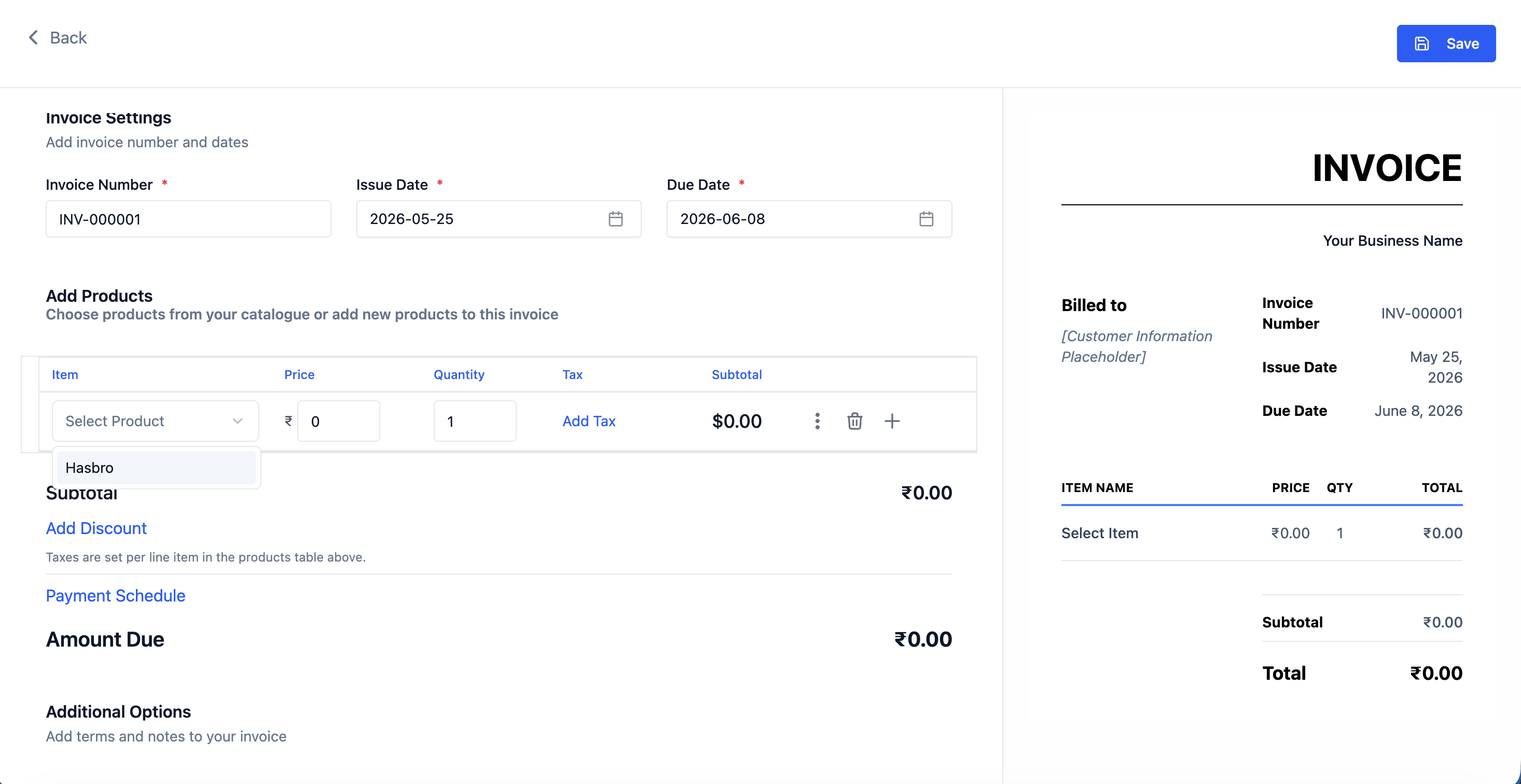Click the preview Total amount ₹0.00
Viewport: 1521px width, 784px height.
click(x=1436, y=673)
